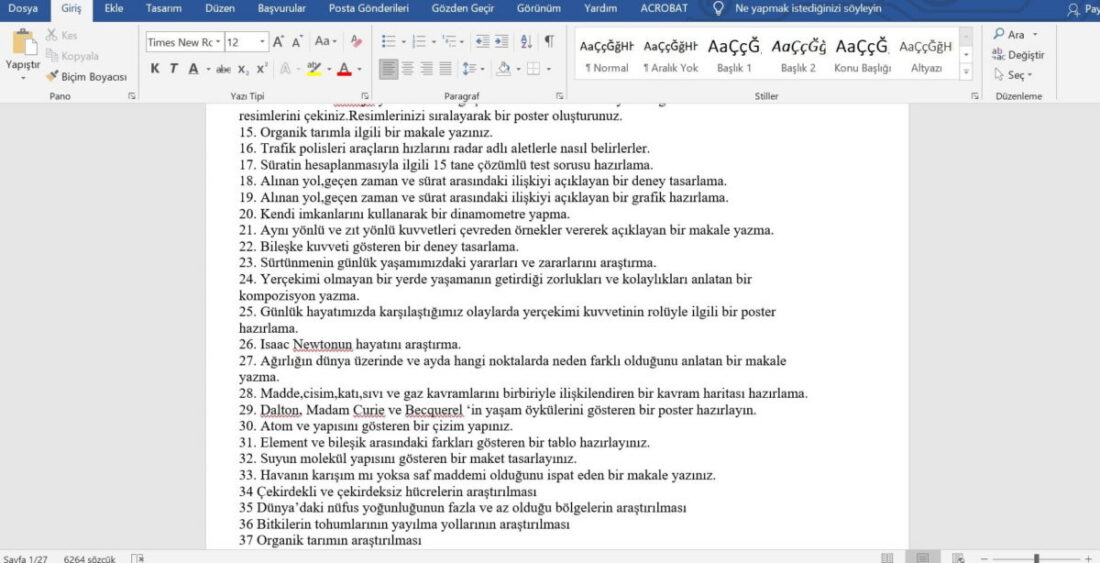1100x563 pixels.
Task: Toggle subscript formatting x₂
Action: pyautogui.click(x=243, y=69)
